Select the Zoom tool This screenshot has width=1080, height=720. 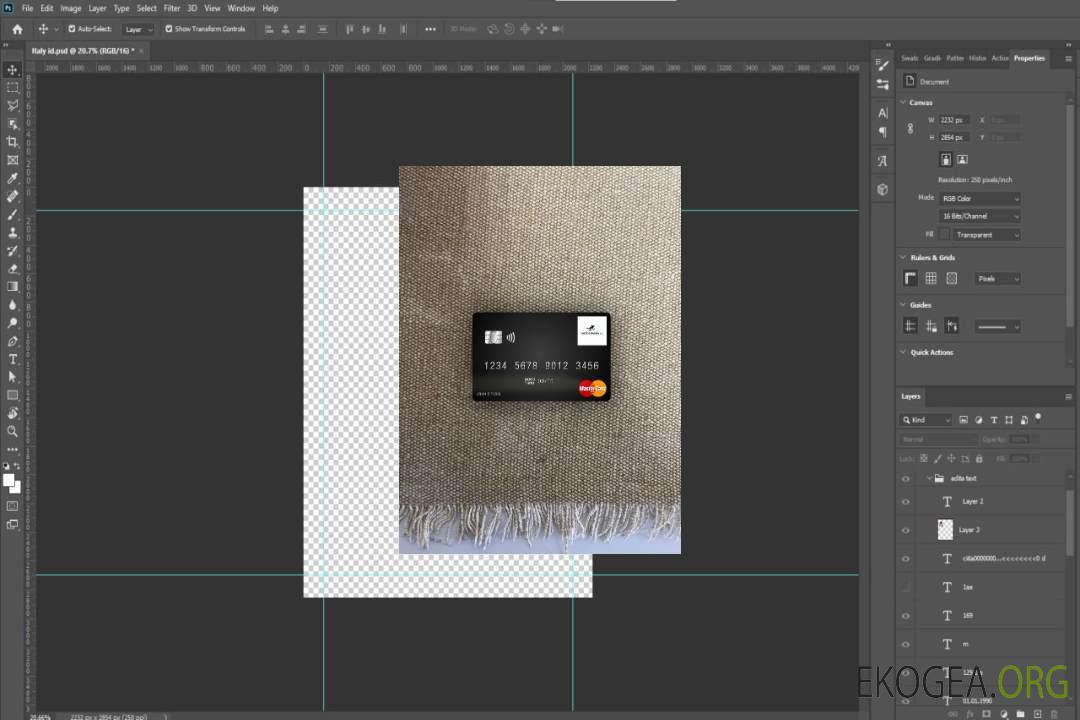12,431
